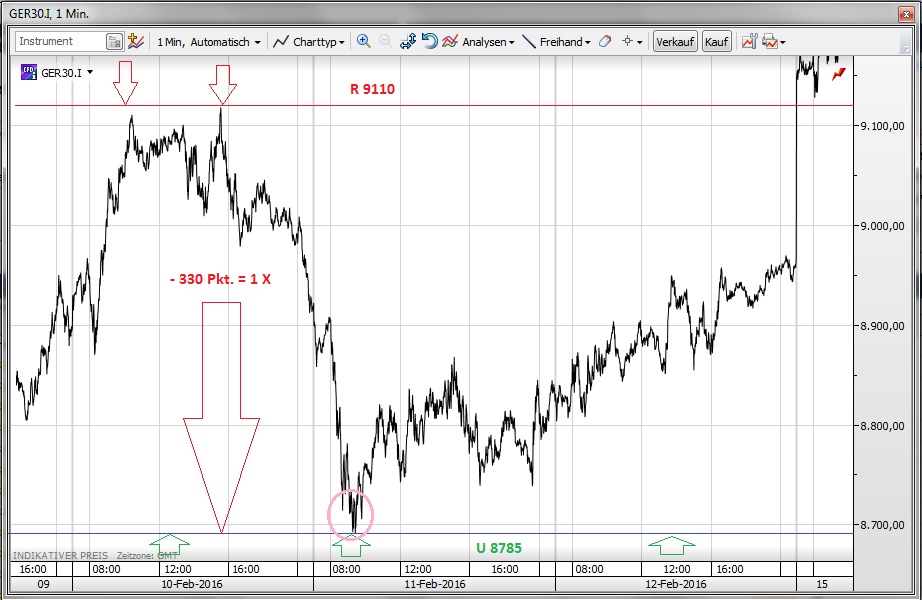Viewport: 922px width, 600px height.
Task: Open the 1 Min, Automatisch timeframe dropdown
Action: 209,42
